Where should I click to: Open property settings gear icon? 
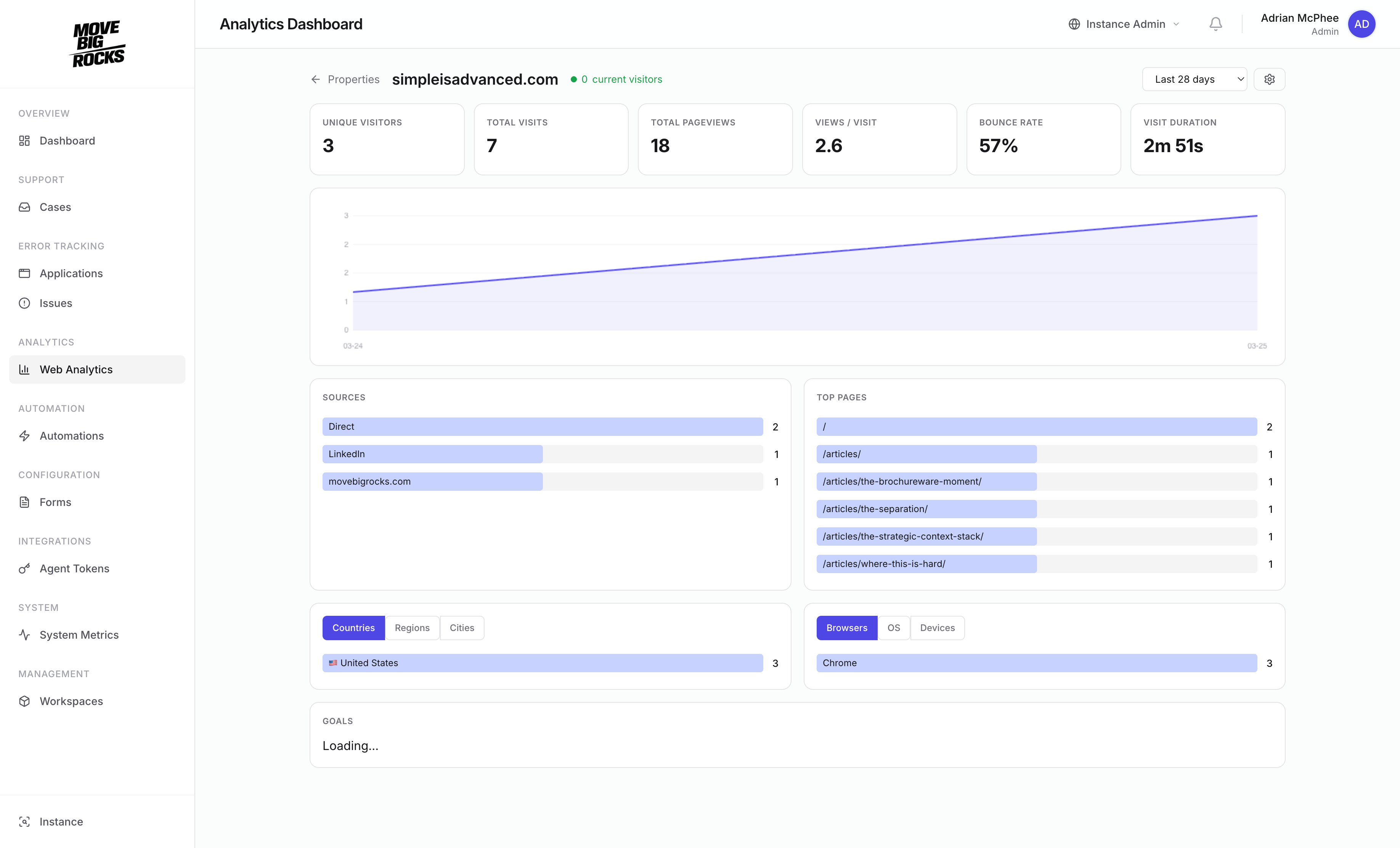pos(1269,80)
